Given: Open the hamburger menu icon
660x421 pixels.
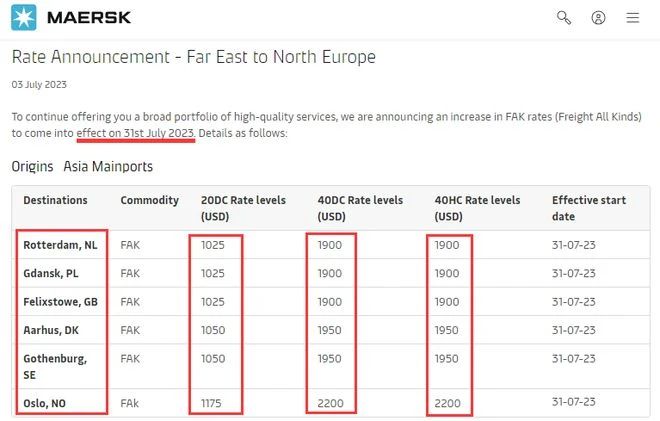Looking at the screenshot, I should point(632,18).
